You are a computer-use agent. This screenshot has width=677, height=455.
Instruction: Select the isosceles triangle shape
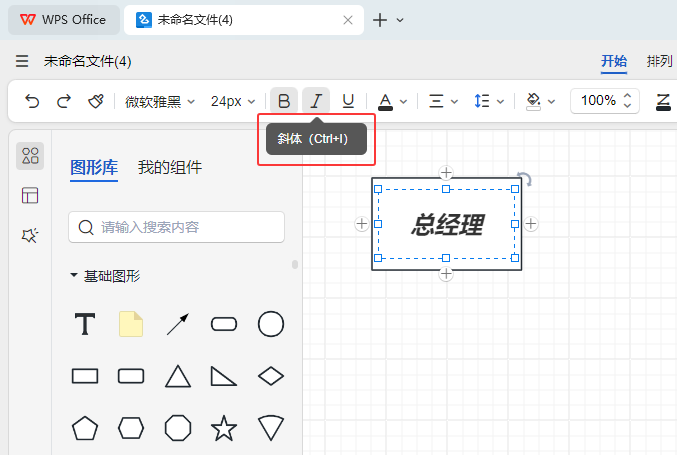(x=178, y=376)
